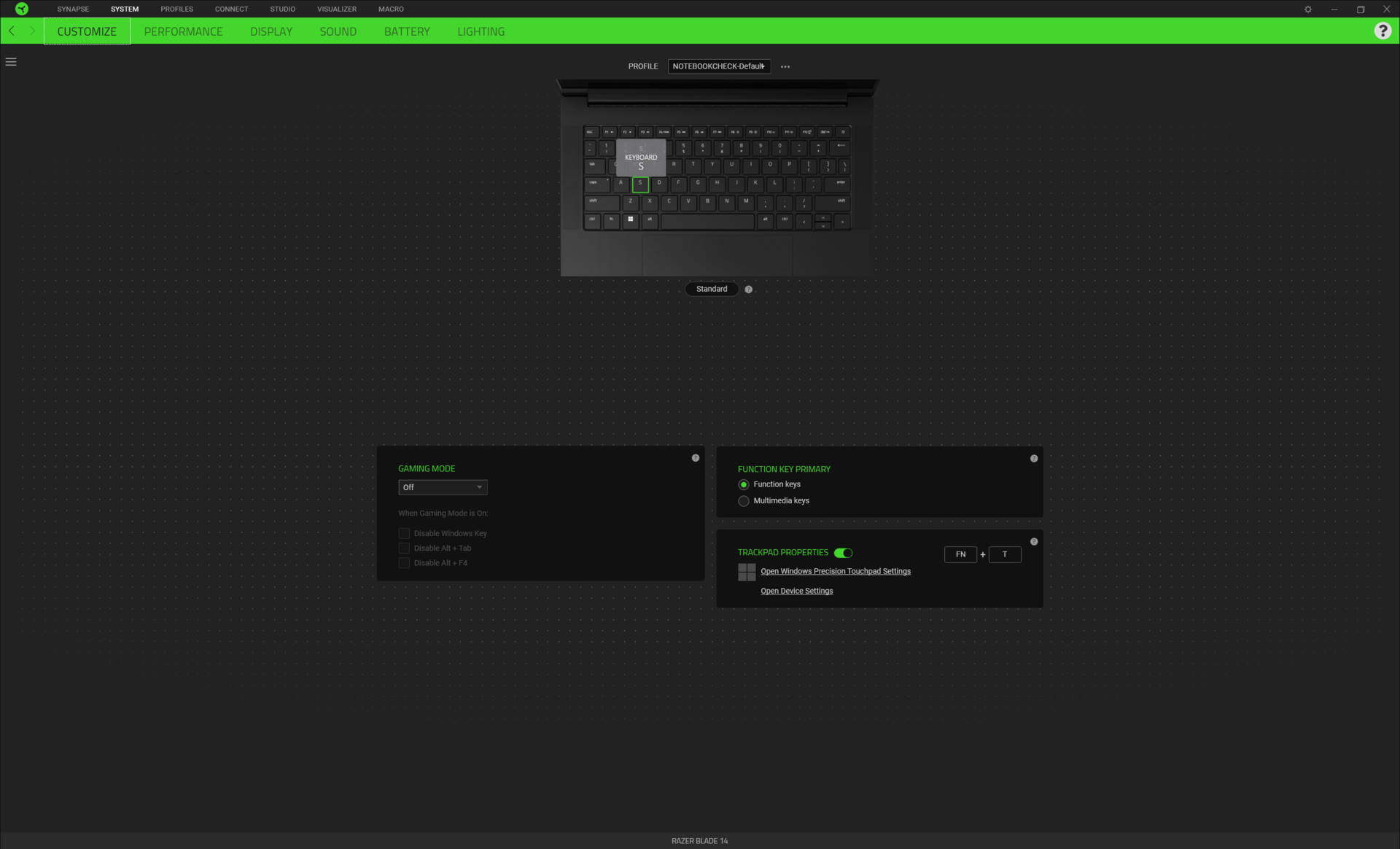Open the hamburger sidebar menu

click(x=11, y=62)
